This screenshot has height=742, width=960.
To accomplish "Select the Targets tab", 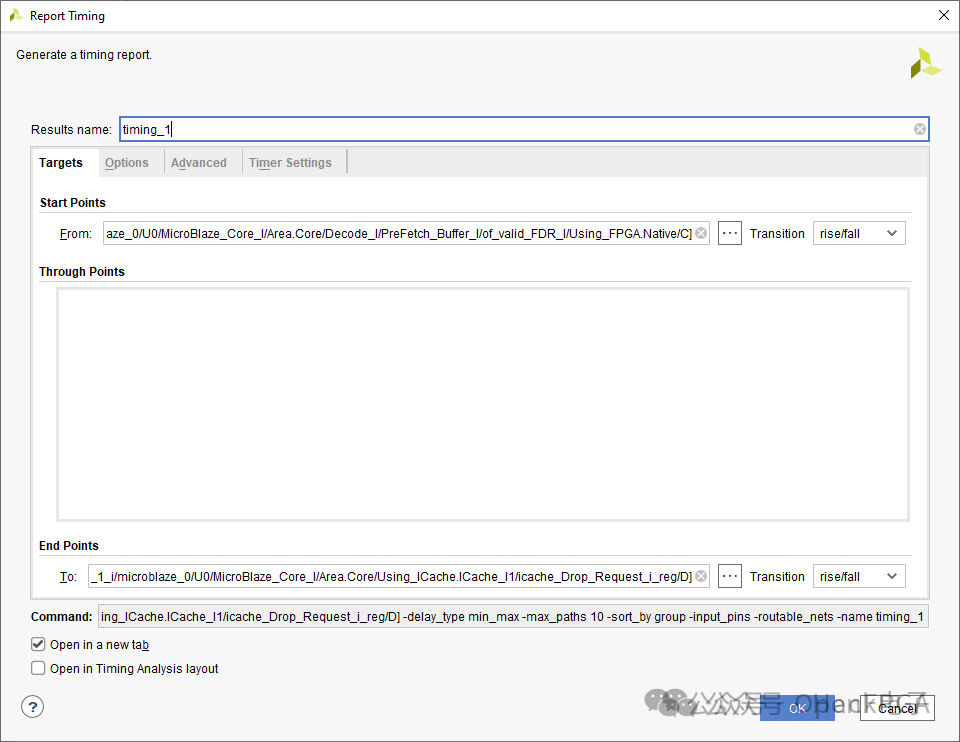I will [61, 163].
